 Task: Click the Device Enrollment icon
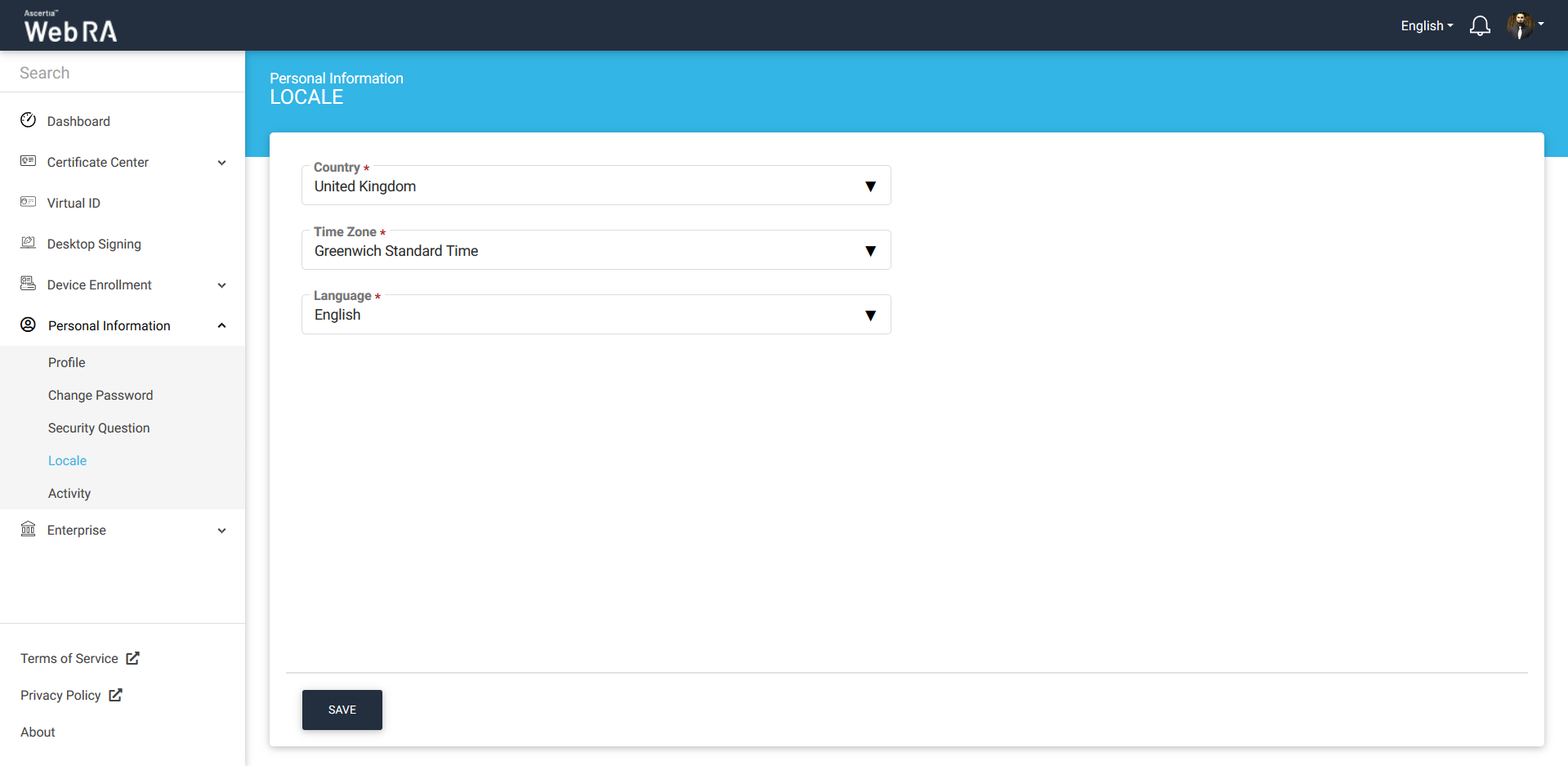28,284
